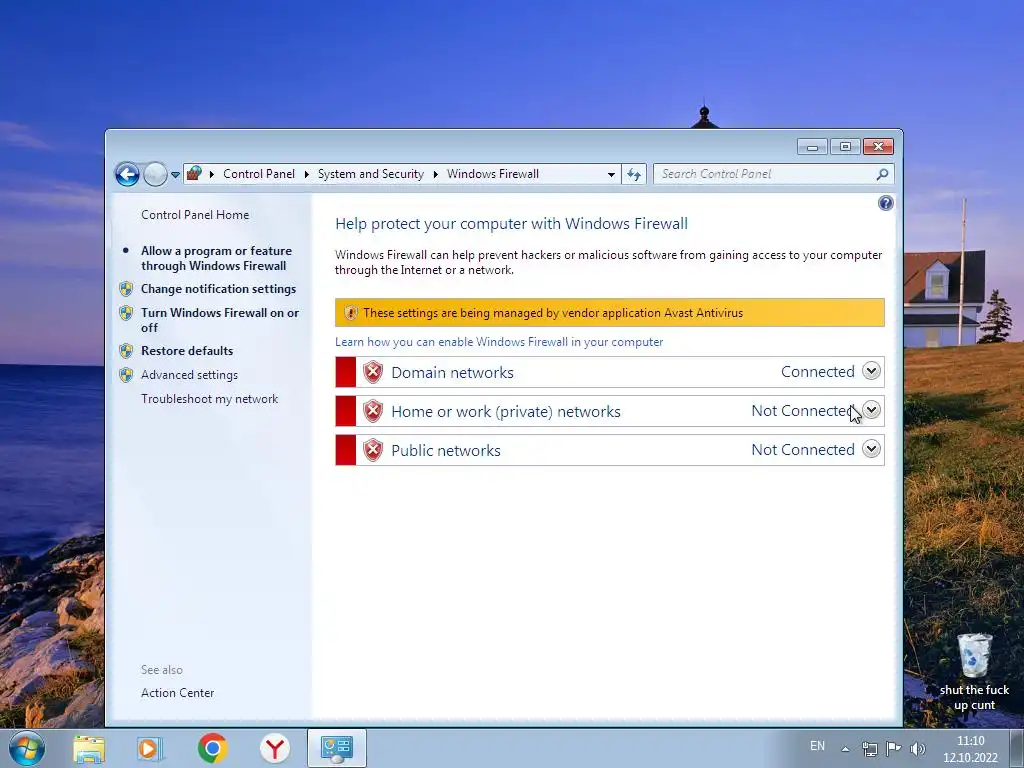Launch Windows Media Player from the taskbar
Screen dimensions: 1024x768
[150, 749]
